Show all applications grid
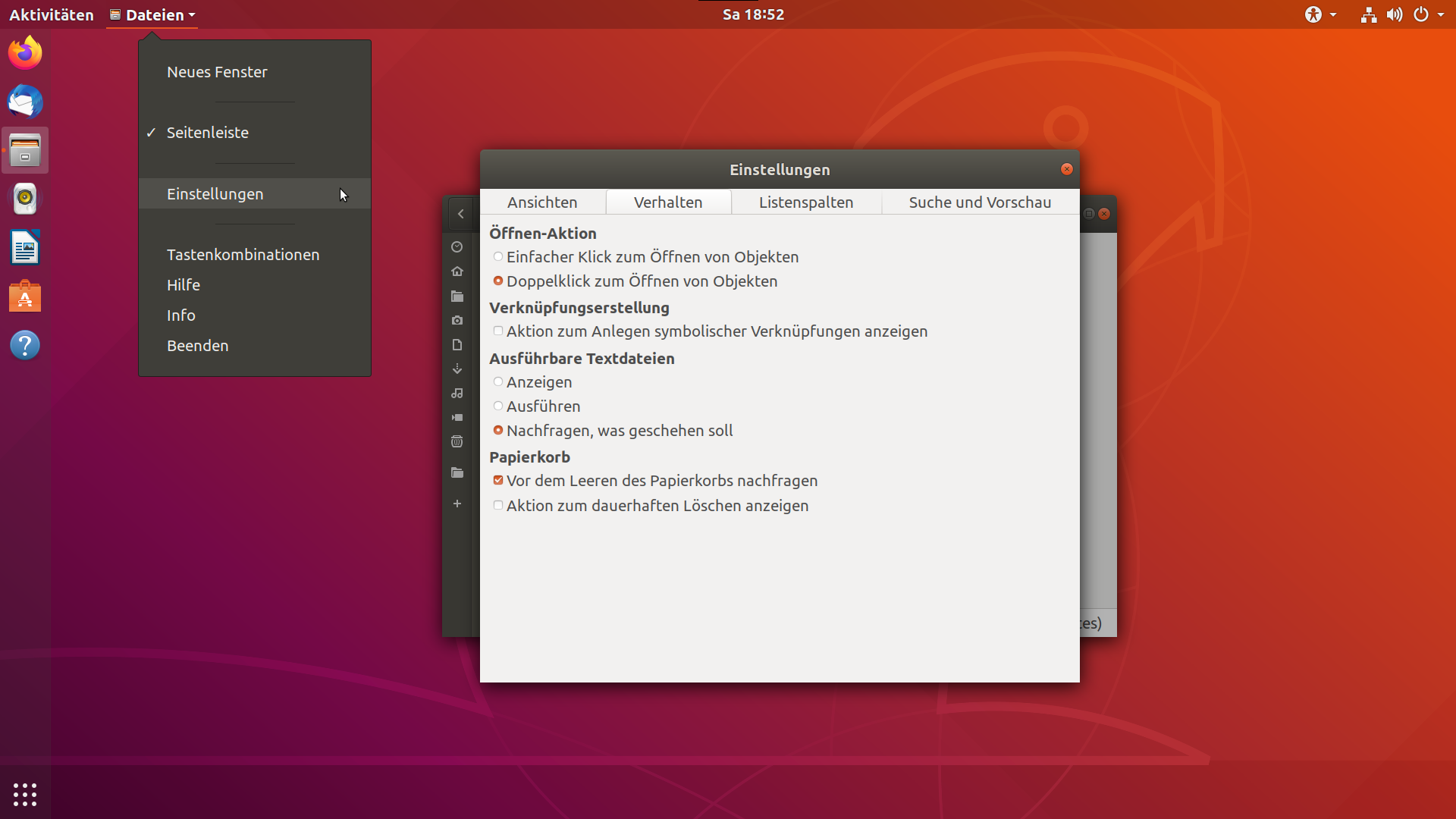This screenshot has height=819, width=1456. 25,794
